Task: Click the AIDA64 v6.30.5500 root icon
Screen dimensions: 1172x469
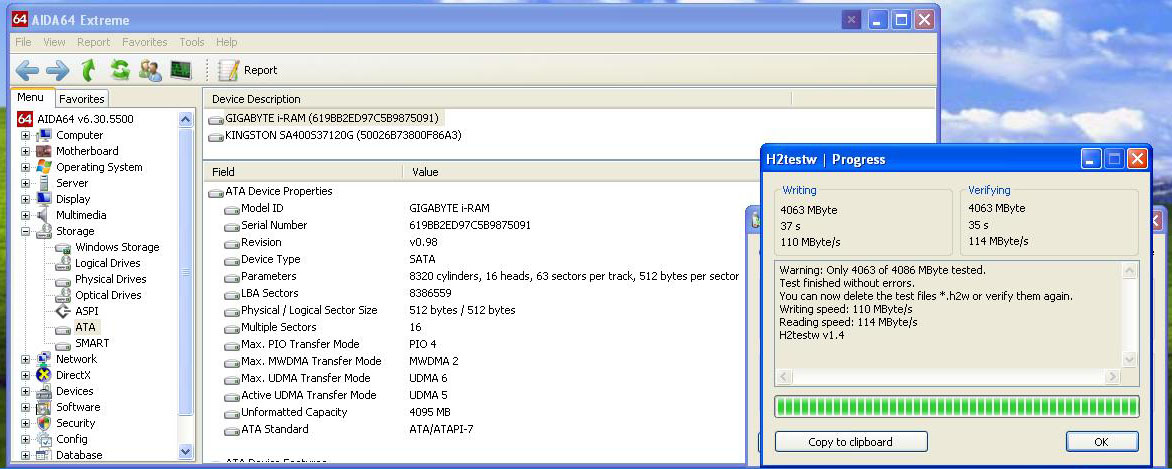Action: coord(25,119)
